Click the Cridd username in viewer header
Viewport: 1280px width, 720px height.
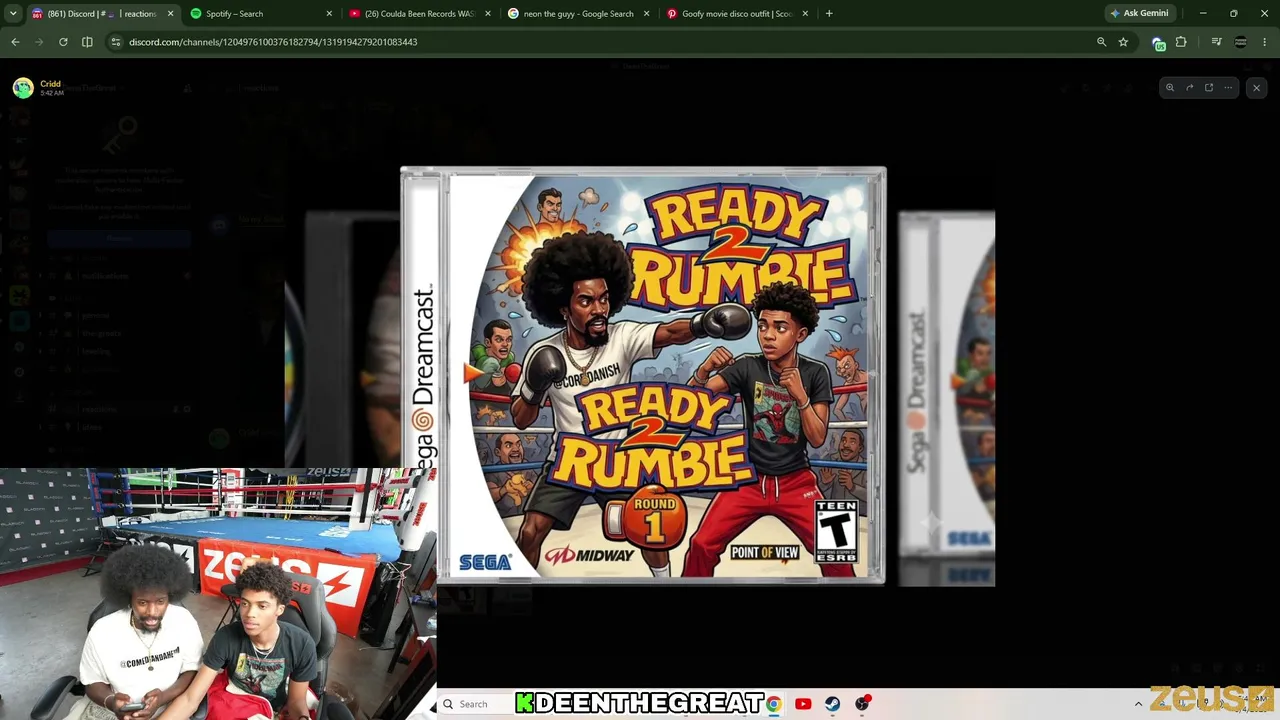pyautogui.click(x=50, y=84)
